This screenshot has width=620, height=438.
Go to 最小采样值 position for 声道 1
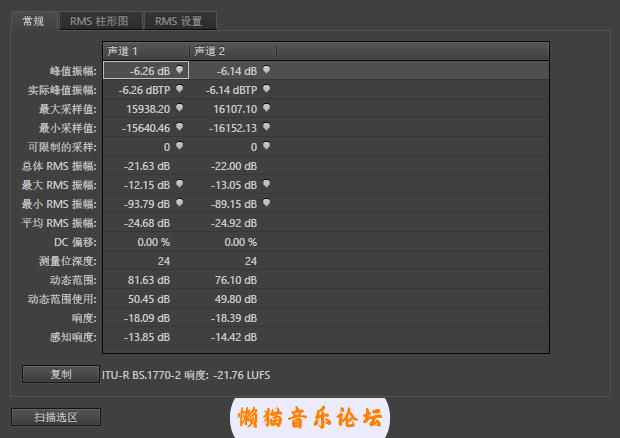tap(179, 127)
